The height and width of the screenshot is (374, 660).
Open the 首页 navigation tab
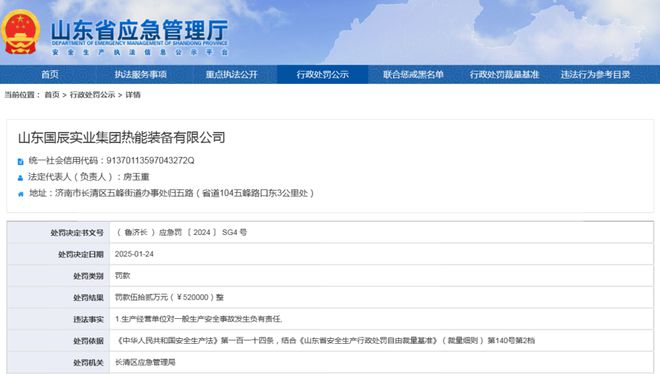point(50,74)
